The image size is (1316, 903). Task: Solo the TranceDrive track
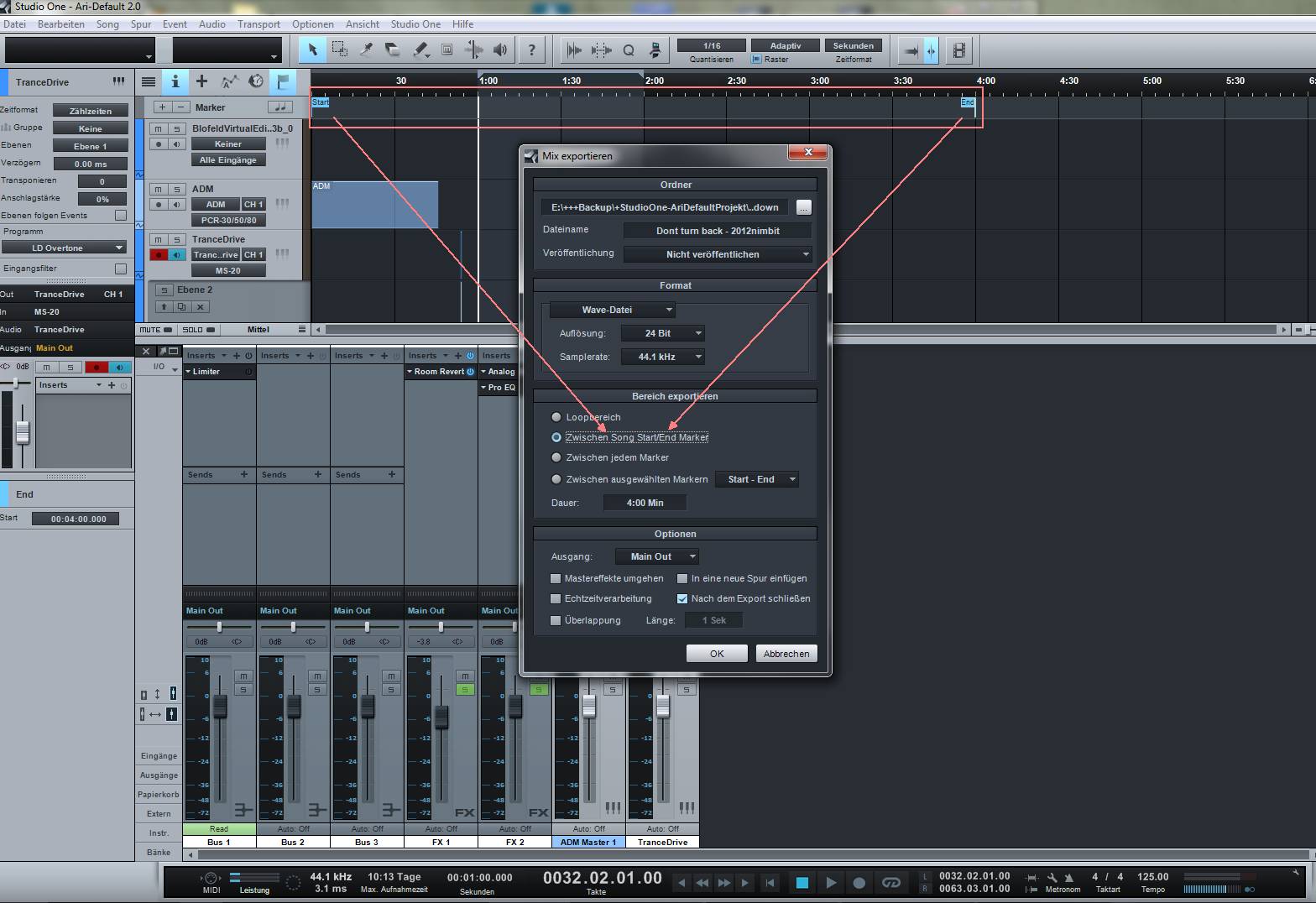click(176, 240)
